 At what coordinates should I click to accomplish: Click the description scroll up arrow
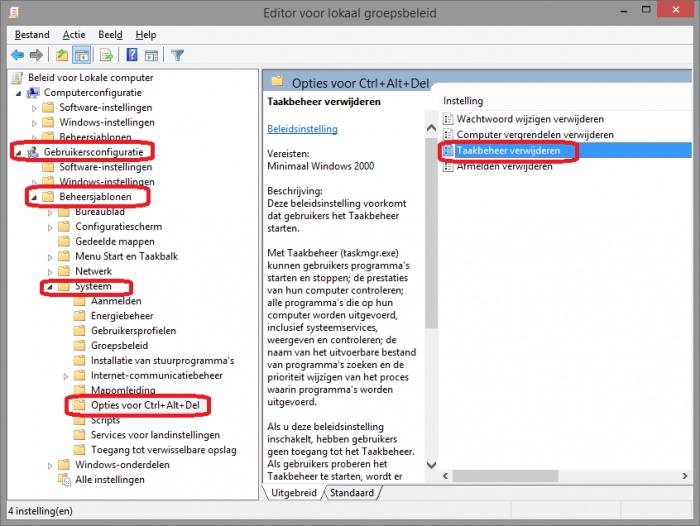[x=431, y=128]
